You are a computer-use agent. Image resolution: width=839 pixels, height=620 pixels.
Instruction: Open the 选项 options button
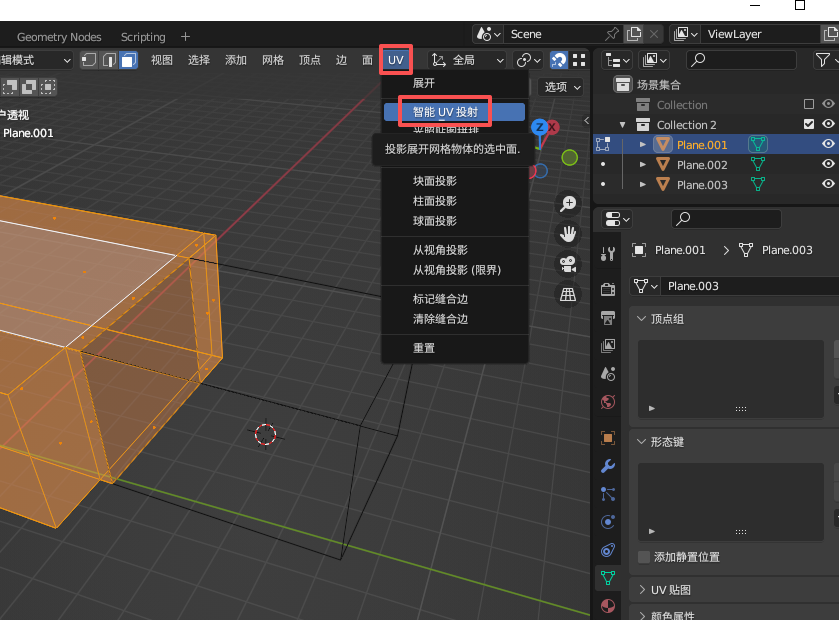coord(560,87)
